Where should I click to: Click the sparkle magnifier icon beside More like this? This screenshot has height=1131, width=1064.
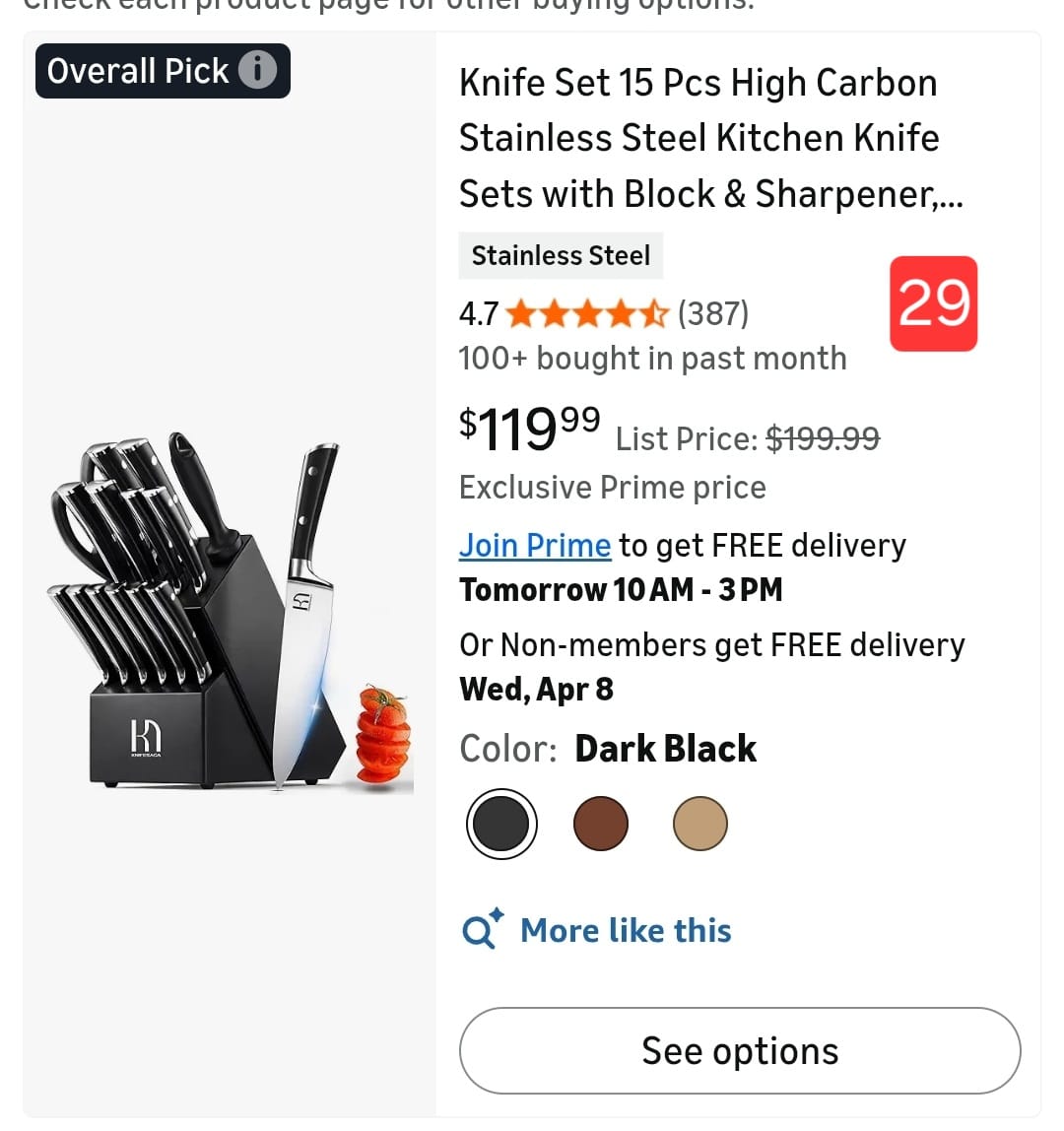(482, 929)
